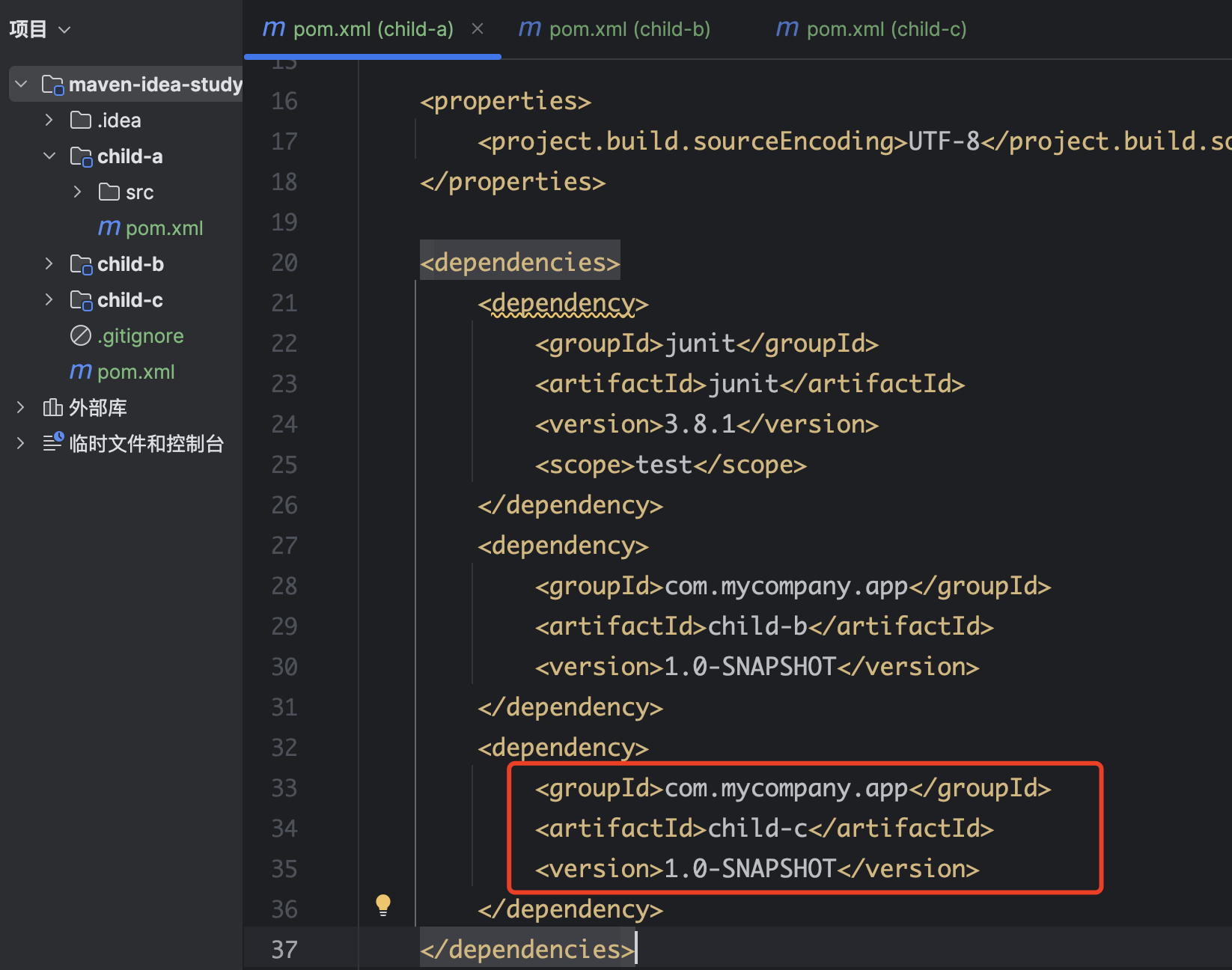Expand the child-c module node
The width and height of the screenshot is (1232, 970).
click(49, 300)
